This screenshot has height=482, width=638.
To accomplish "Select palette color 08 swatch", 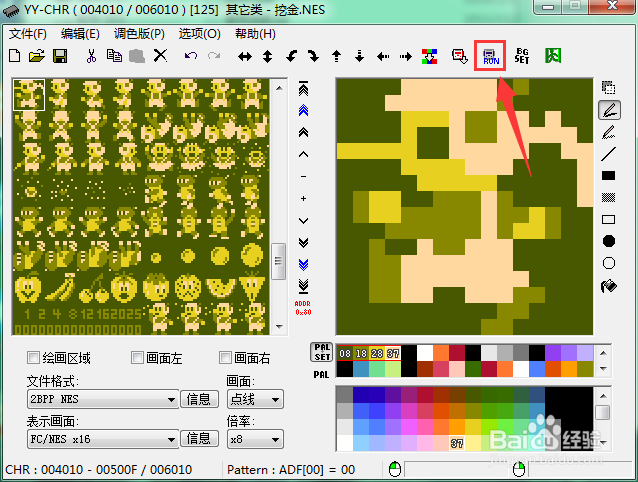I will pos(345,353).
